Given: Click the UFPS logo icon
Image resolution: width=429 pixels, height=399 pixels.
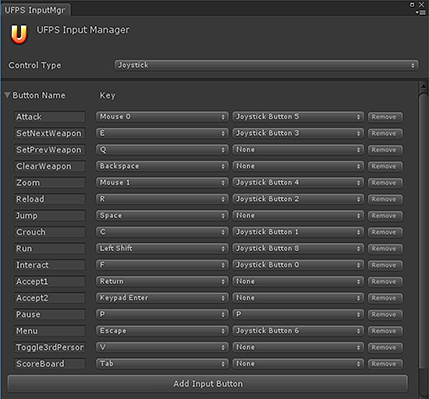Looking at the screenshot, I should 19,34.
